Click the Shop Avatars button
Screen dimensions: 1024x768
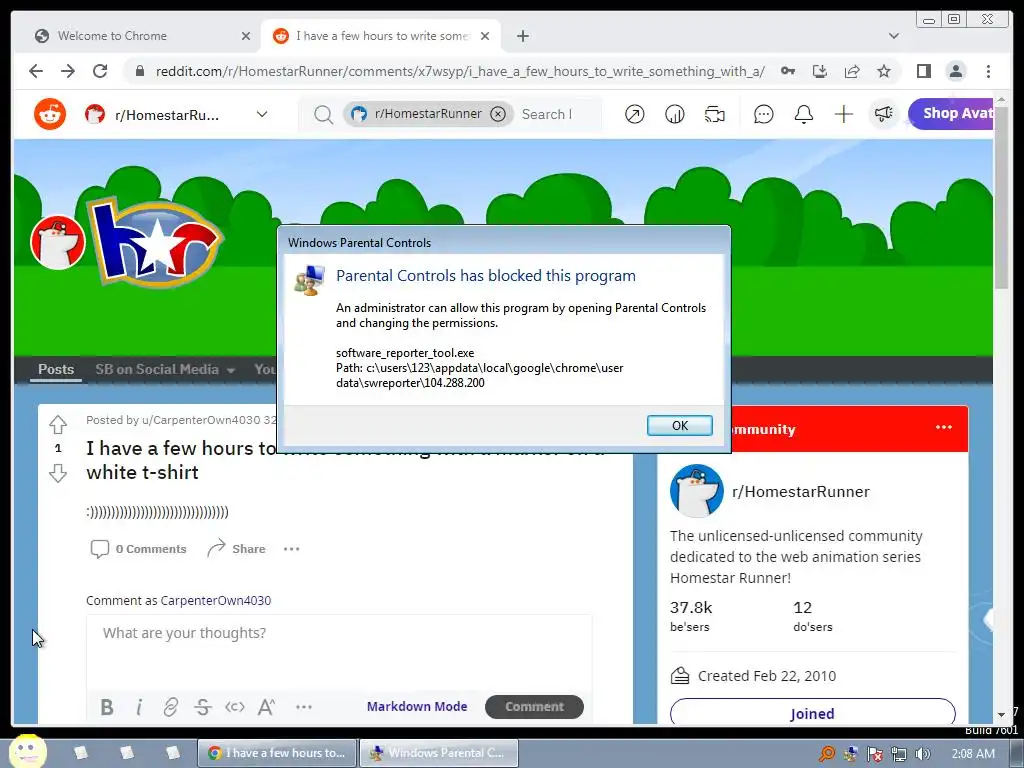(x=951, y=114)
